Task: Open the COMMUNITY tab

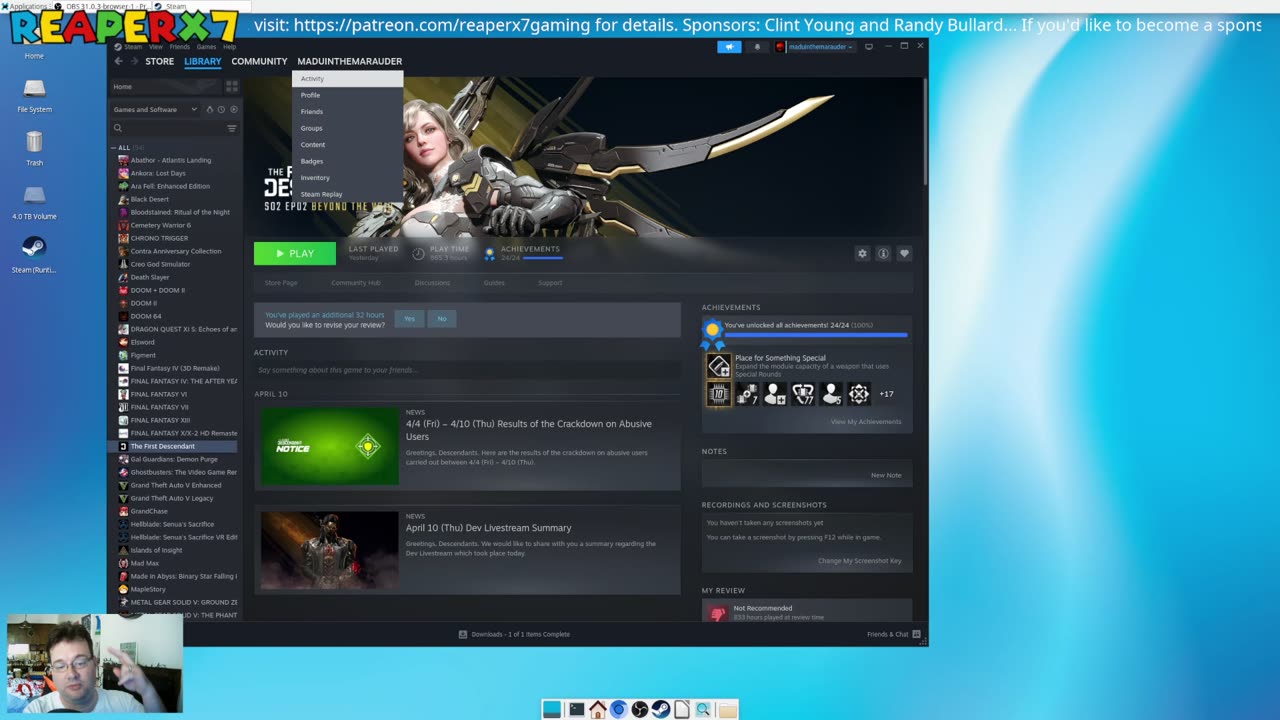Action: pos(259,61)
